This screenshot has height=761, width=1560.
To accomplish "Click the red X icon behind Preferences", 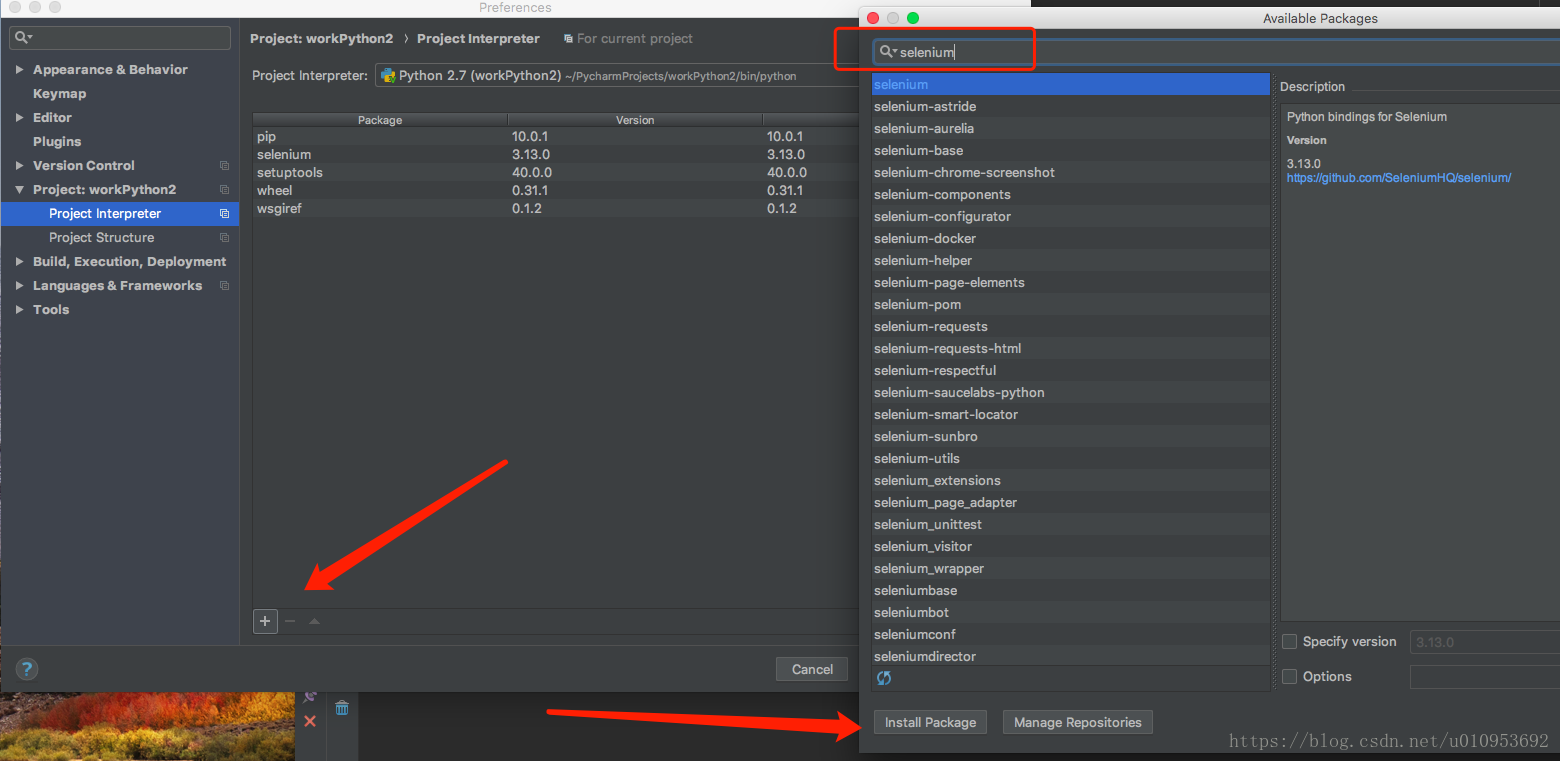I will [x=310, y=721].
